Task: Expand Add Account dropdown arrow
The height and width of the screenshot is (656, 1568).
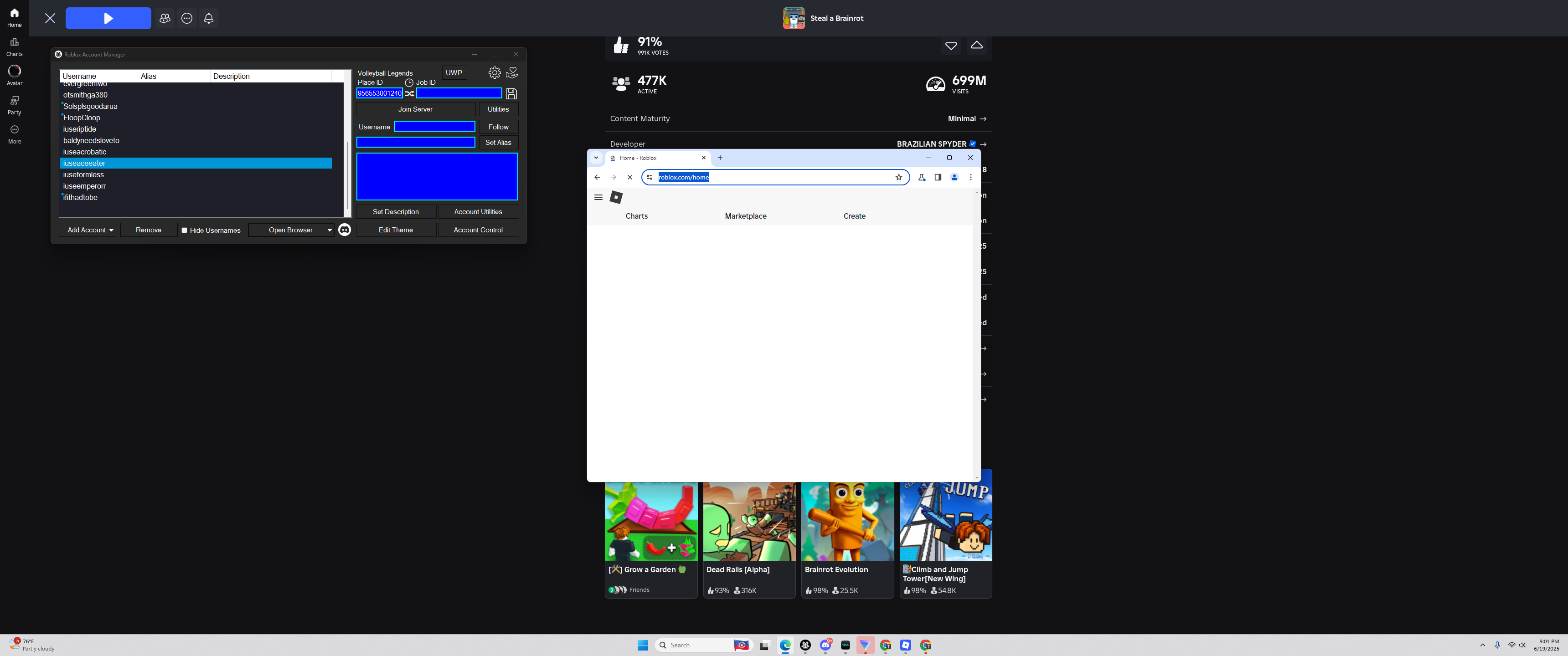Action: (111, 231)
